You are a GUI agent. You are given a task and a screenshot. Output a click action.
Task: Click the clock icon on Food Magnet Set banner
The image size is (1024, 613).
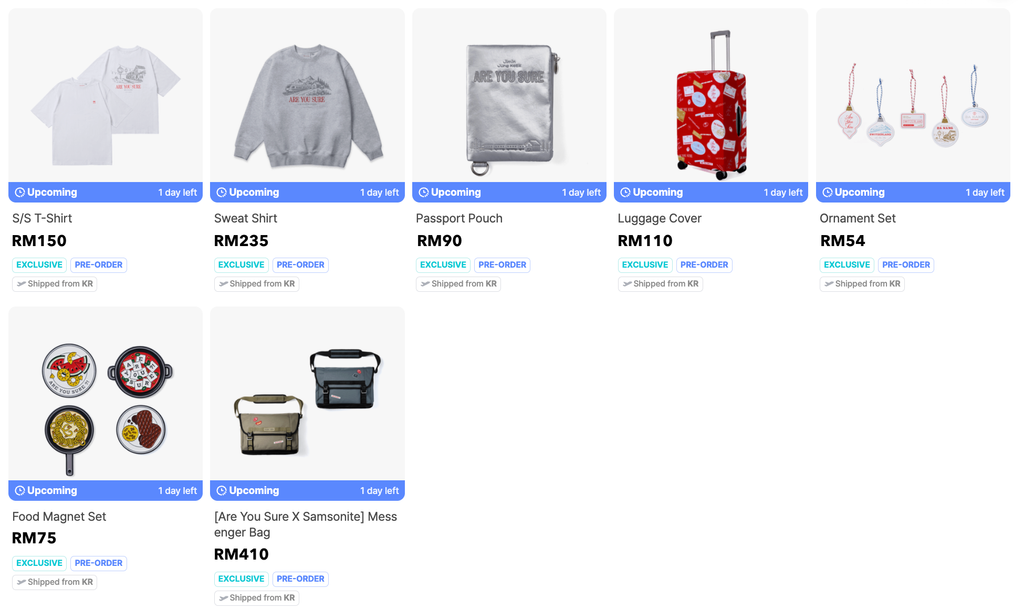[20, 491]
